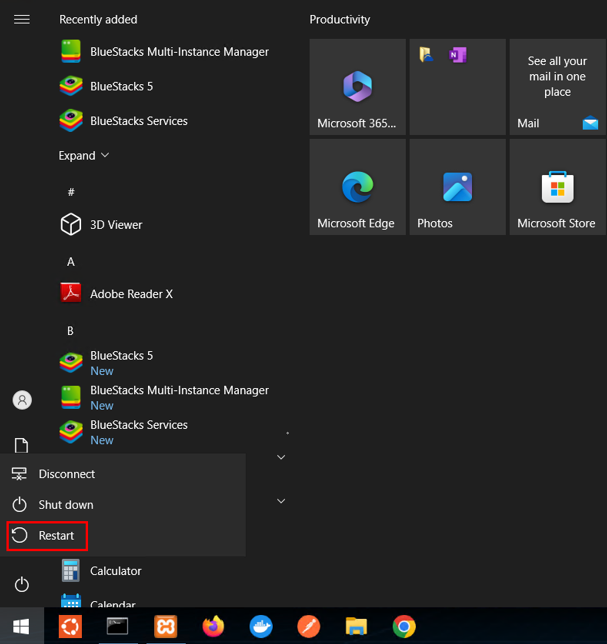Viewport: 607px width, 644px height.
Task: Expand the Recently added list
Action: click(84, 156)
